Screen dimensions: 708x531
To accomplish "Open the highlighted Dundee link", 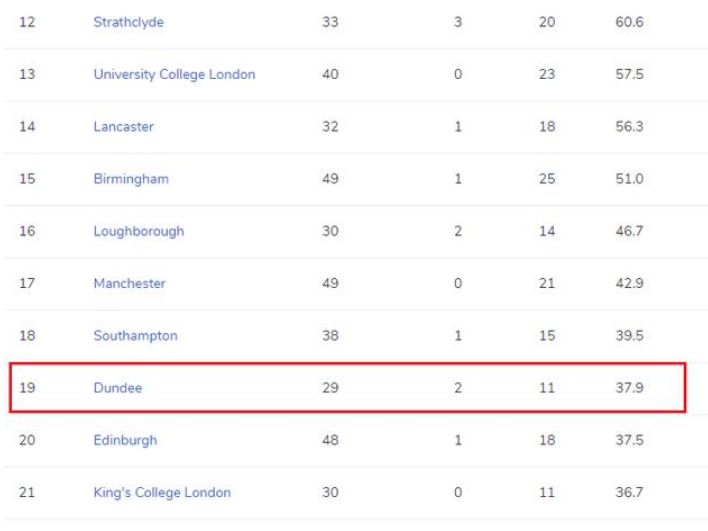I will [x=118, y=388].
